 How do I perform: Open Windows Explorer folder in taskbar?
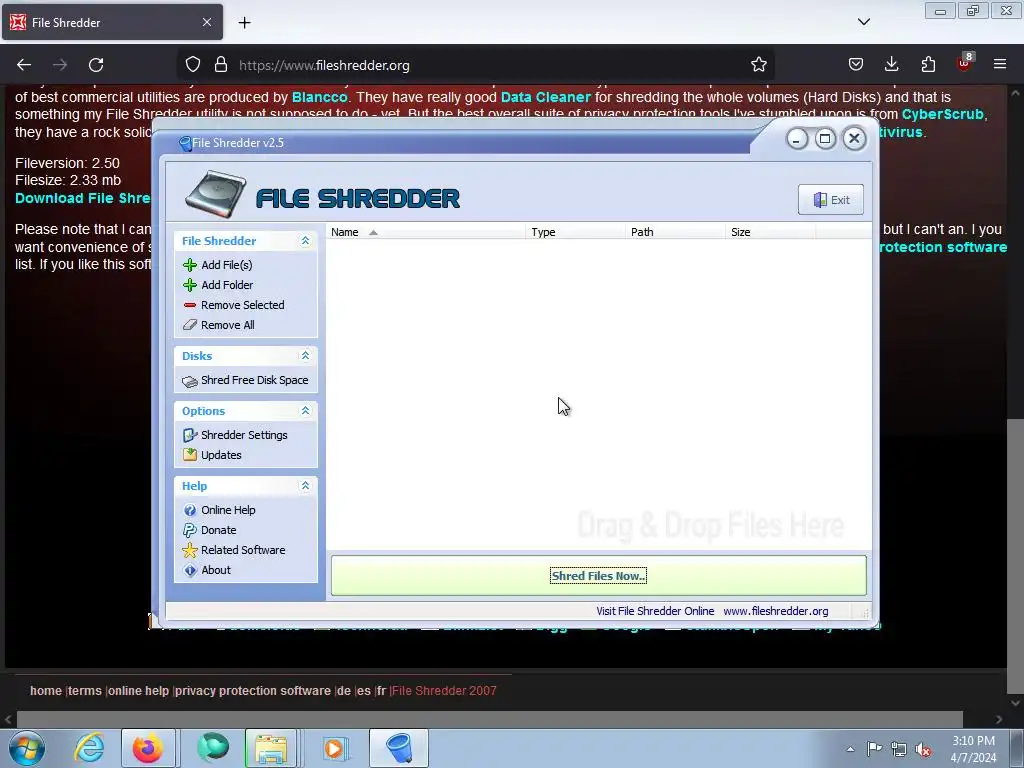click(271, 748)
